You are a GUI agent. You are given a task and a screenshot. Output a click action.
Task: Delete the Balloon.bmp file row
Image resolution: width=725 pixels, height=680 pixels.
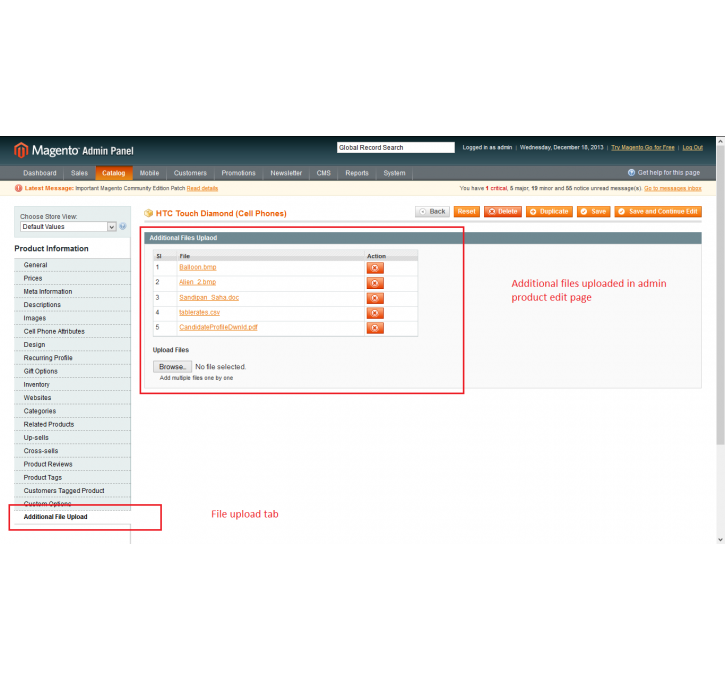pos(375,268)
